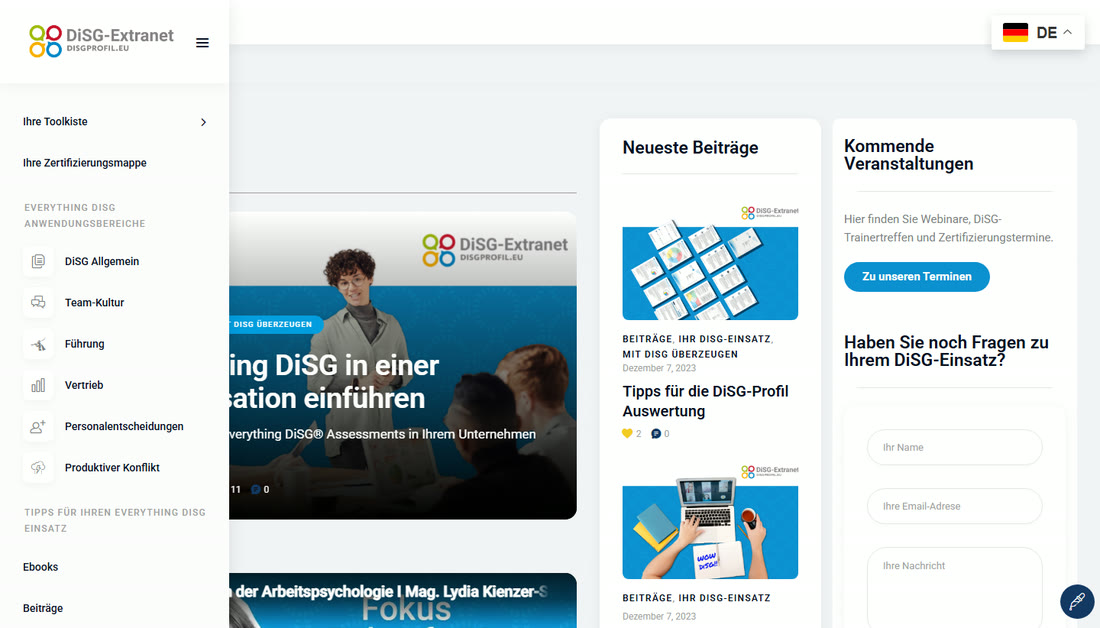
Task: Select Personalentscheidungen in the sidebar
Action: point(124,426)
